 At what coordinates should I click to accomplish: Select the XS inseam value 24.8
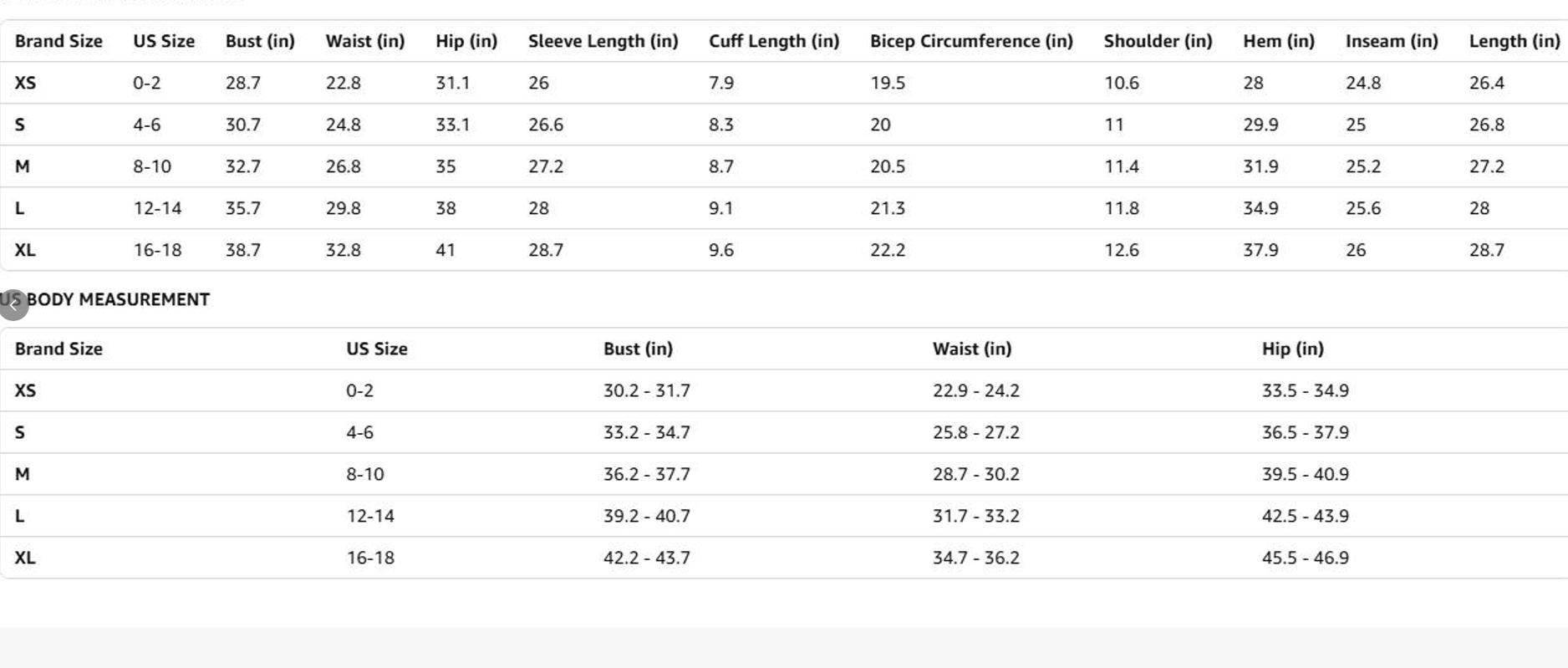(x=1362, y=83)
